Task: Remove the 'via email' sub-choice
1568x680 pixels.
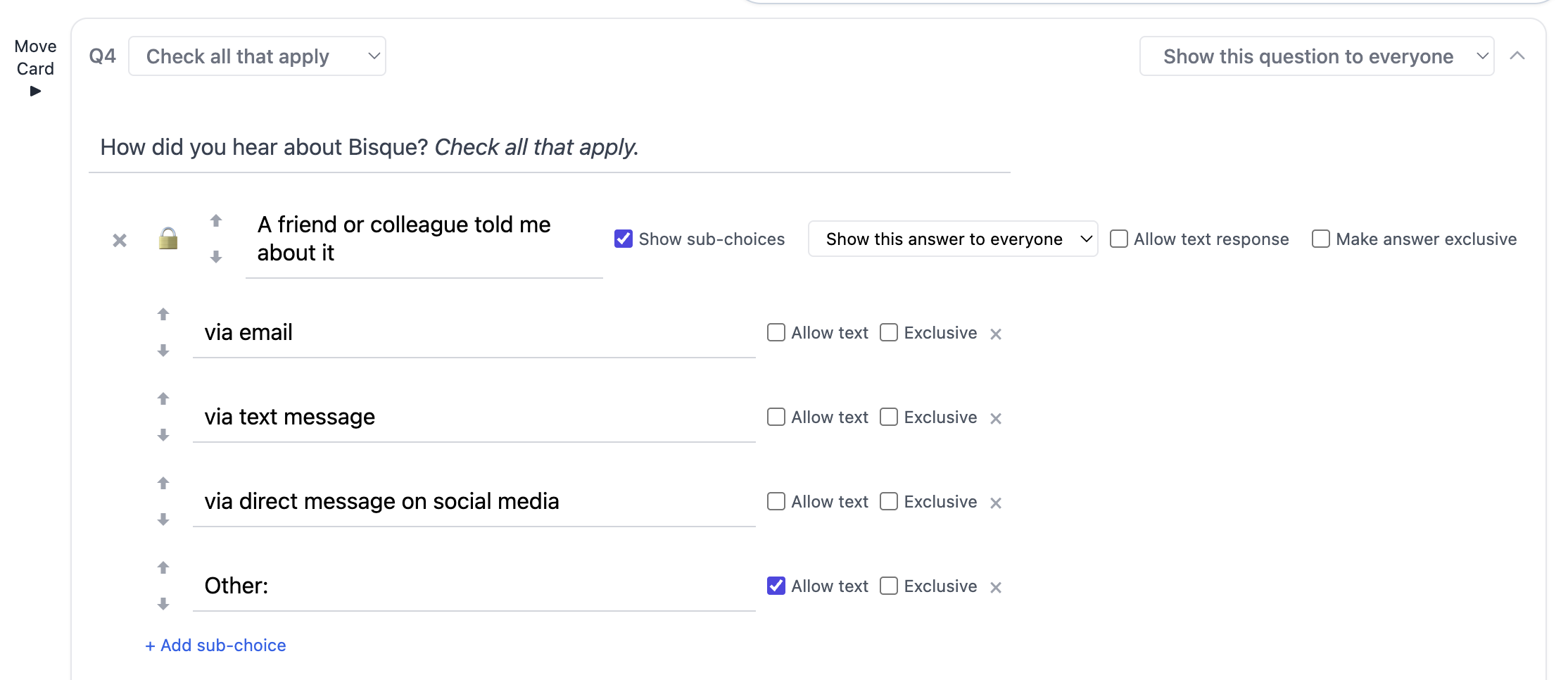Action: coord(996,334)
